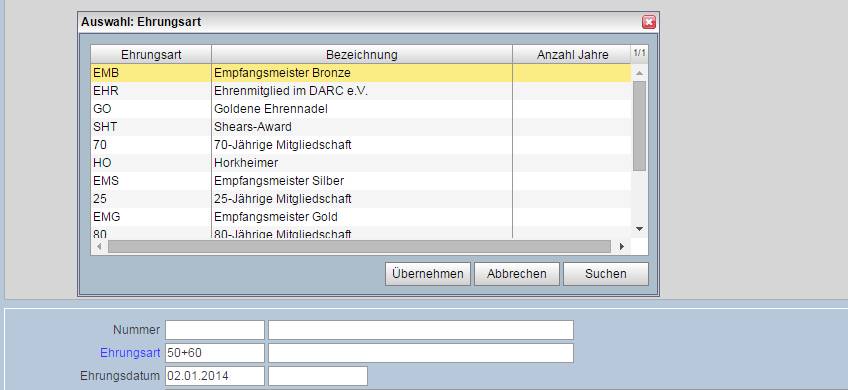Select the Empfangsmeister Silber row
The width and height of the screenshot is (848, 390).
click(x=361, y=181)
